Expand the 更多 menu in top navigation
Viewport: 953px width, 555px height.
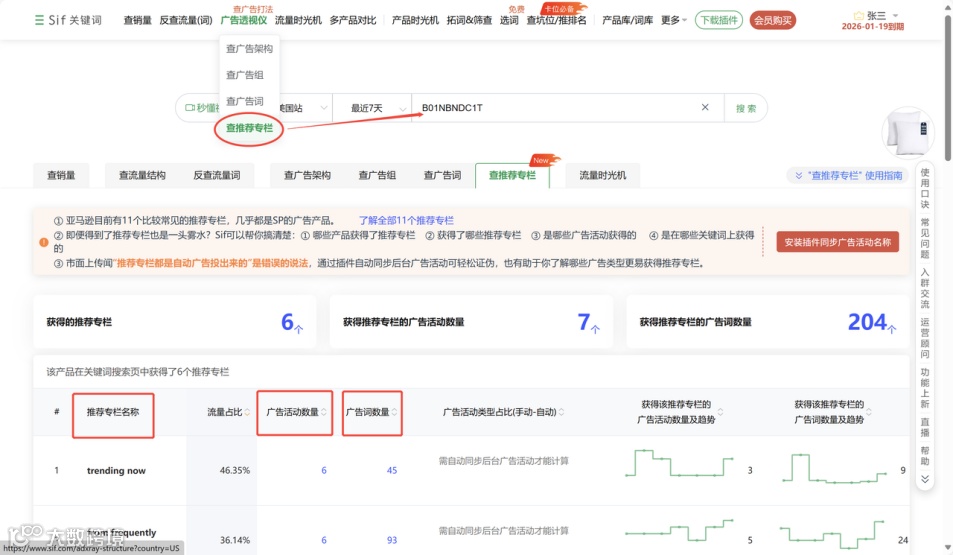673,20
